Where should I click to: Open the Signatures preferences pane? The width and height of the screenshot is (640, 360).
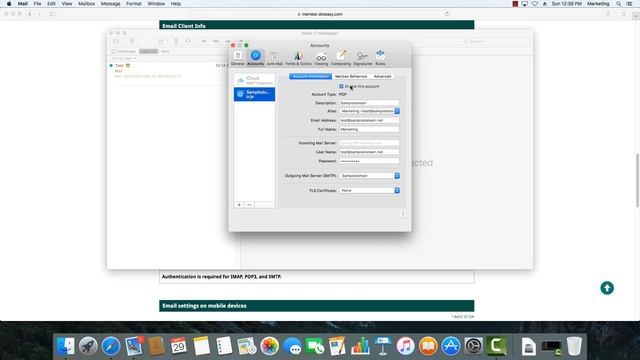point(363,58)
